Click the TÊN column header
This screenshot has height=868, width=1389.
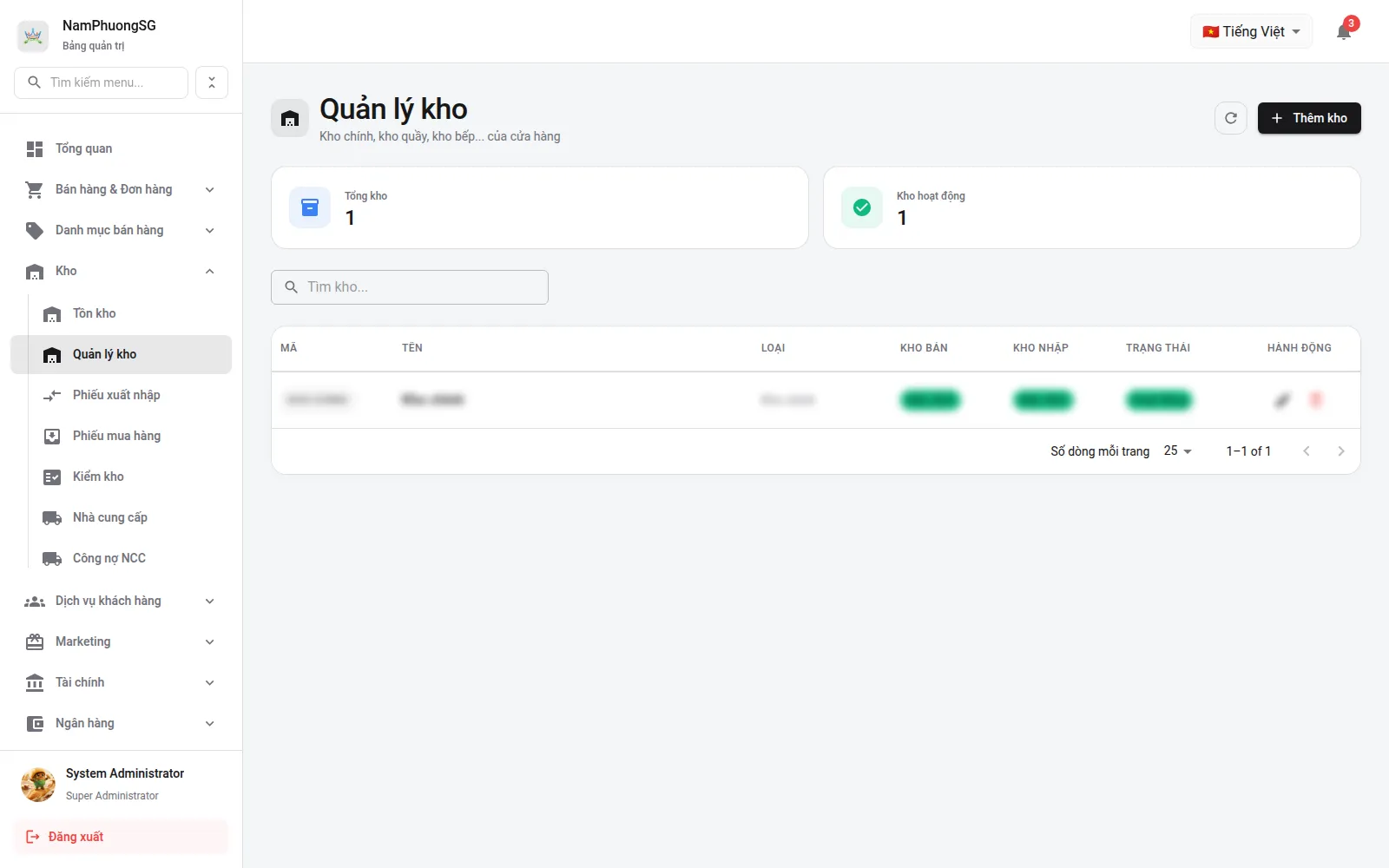pos(412,348)
